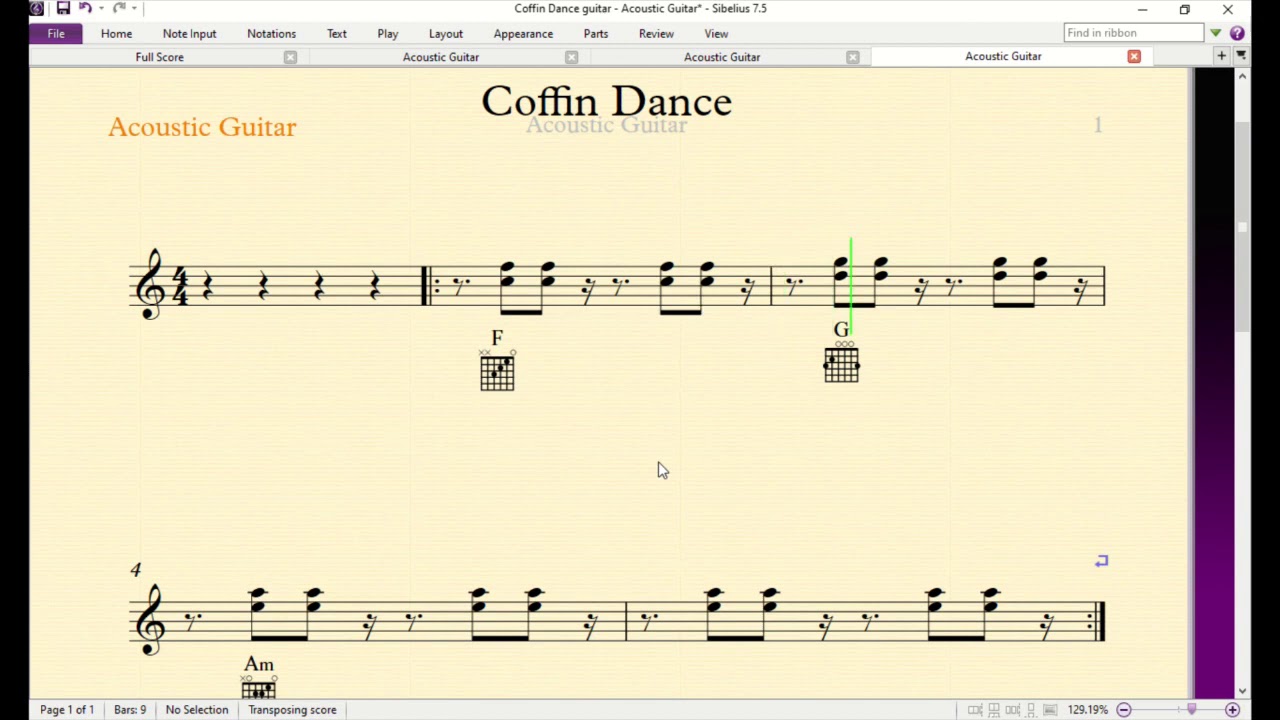The image size is (1280, 720).
Task: Click the zoom slider handle
Action: coord(1191,710)
